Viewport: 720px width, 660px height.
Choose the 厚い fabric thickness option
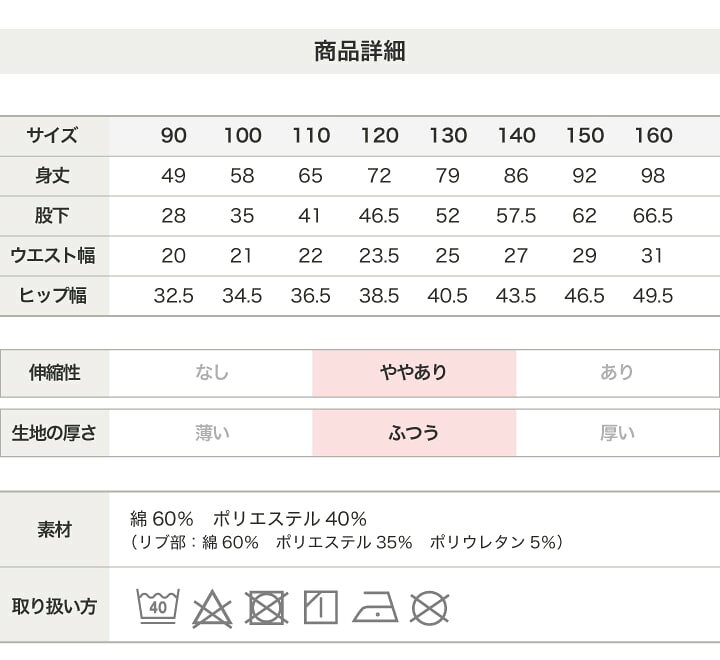[617, 433]
